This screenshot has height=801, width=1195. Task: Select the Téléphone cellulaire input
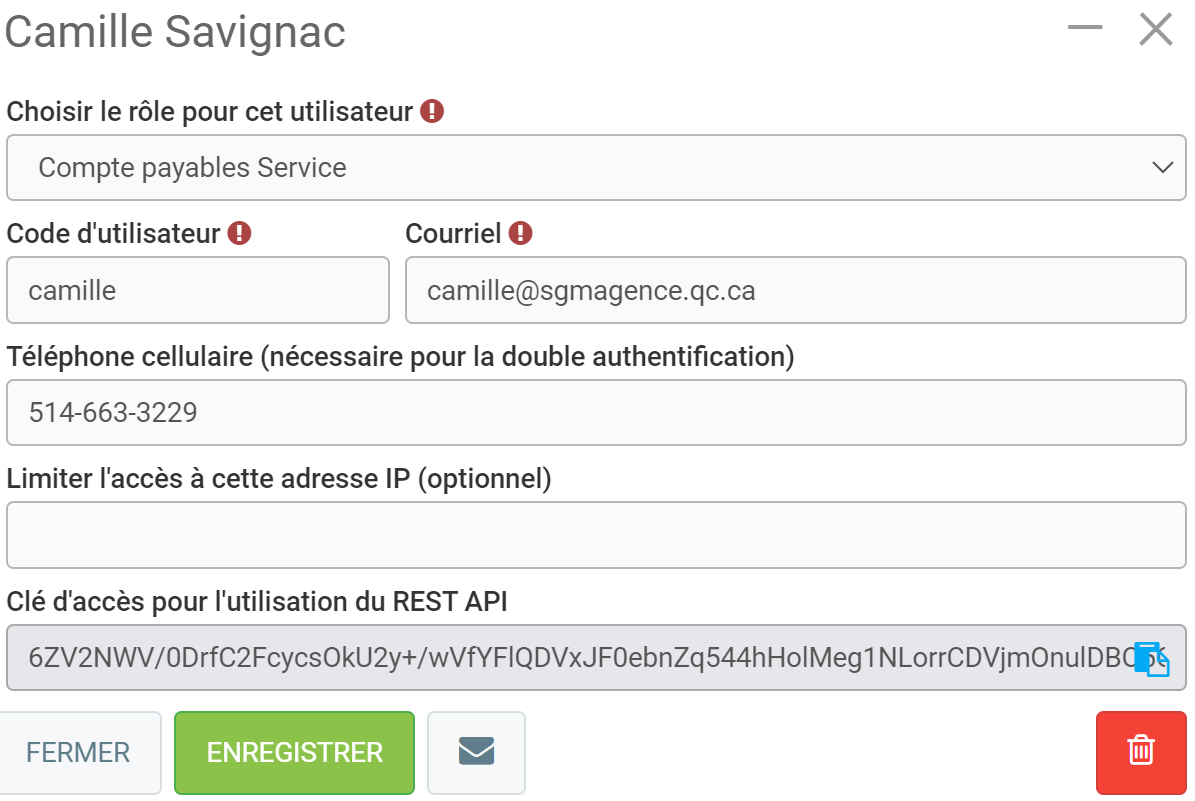596,412
